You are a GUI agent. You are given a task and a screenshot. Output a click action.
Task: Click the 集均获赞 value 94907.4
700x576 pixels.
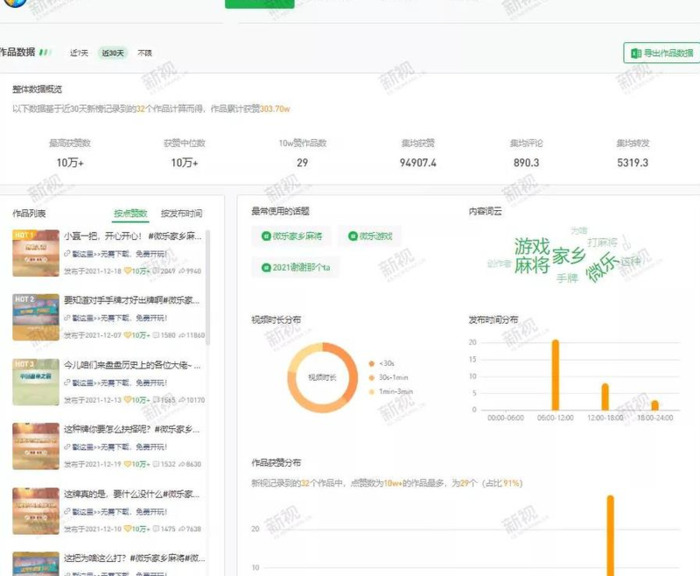click(418, 163)
